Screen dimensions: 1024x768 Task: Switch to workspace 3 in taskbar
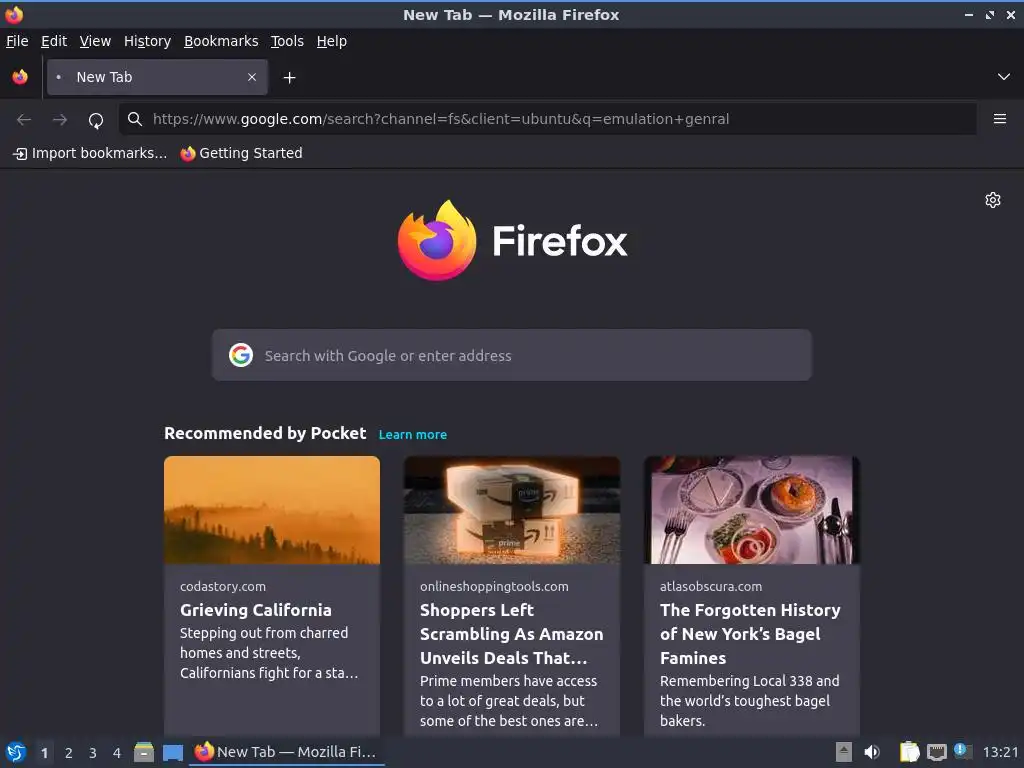93,753
